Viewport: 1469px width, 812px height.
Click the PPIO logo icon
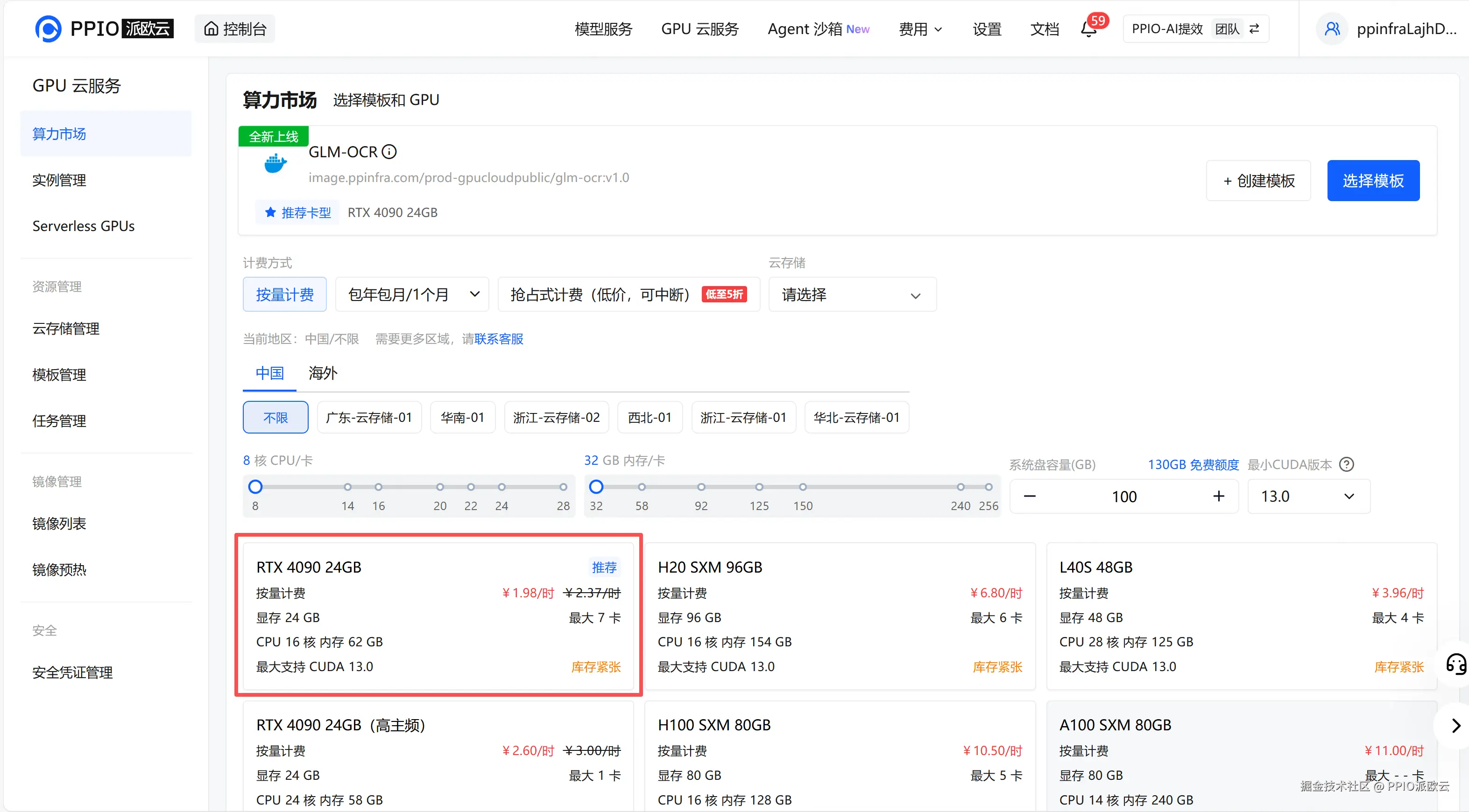[48, 28]
